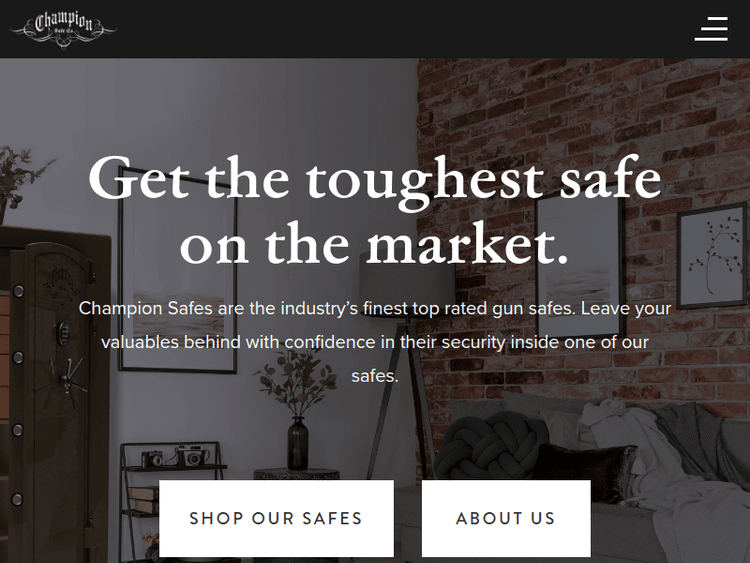Click the electronic keypad lock on safe
Viewport: 750px width, 563px height.
(x=63, y=333)
